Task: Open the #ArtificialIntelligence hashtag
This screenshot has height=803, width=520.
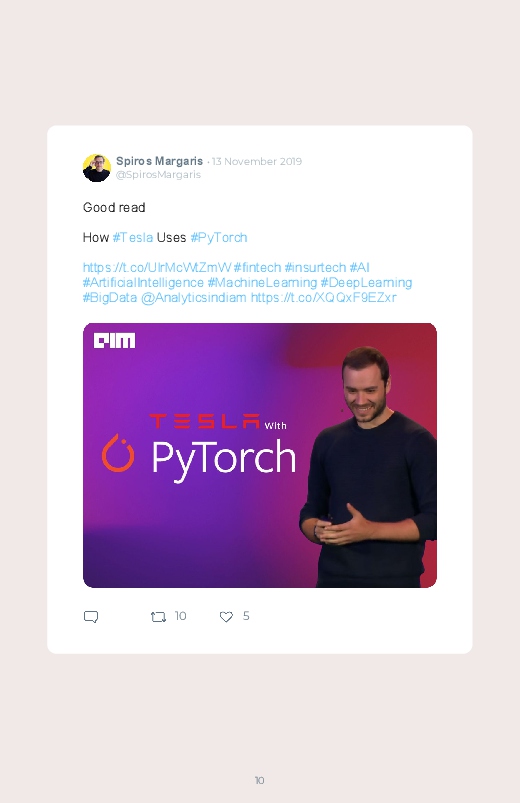Action: pos(143,283)
